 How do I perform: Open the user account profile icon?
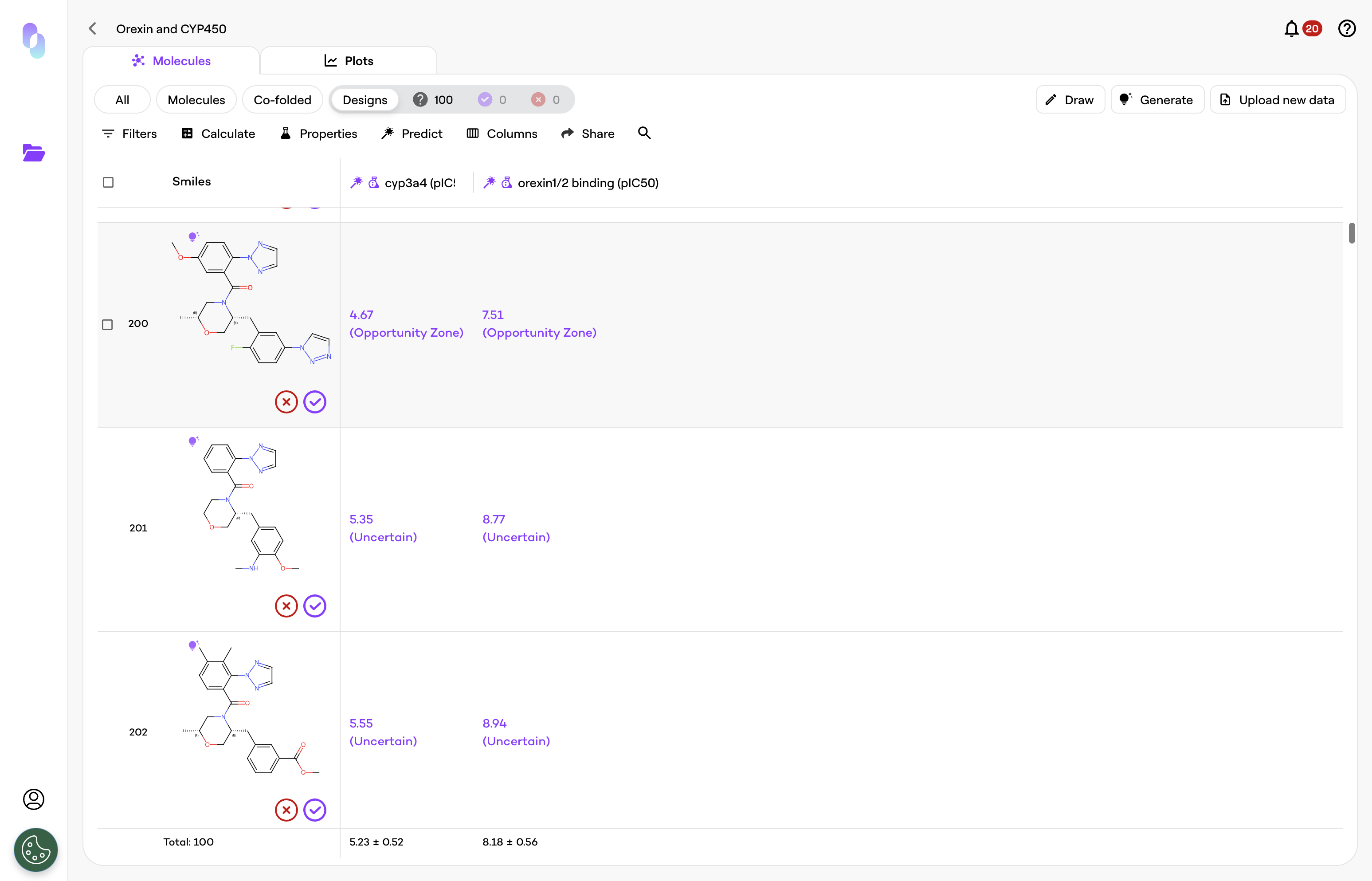(x=34, y=798)
